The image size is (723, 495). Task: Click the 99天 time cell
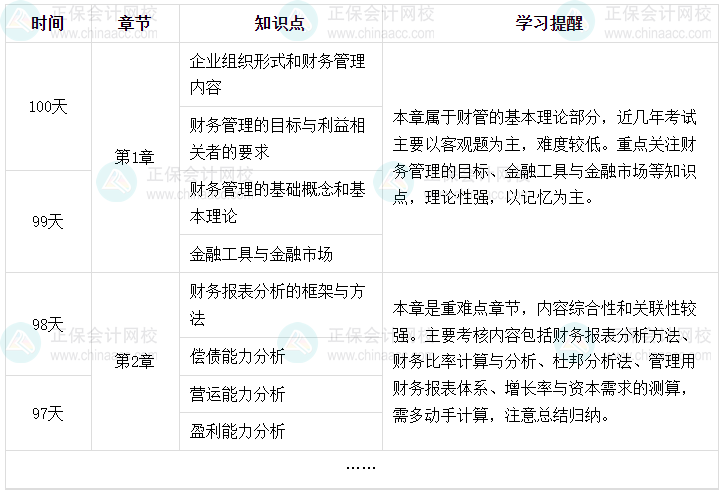(x=47, y=221)
